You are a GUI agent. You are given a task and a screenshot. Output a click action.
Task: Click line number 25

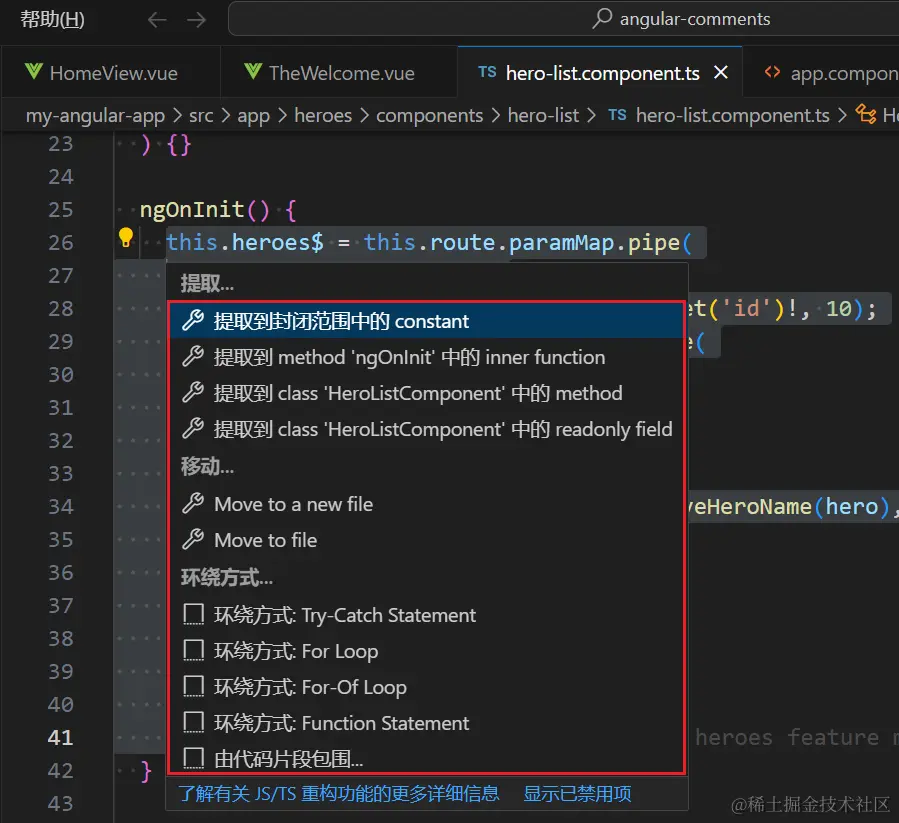(61, 209)
